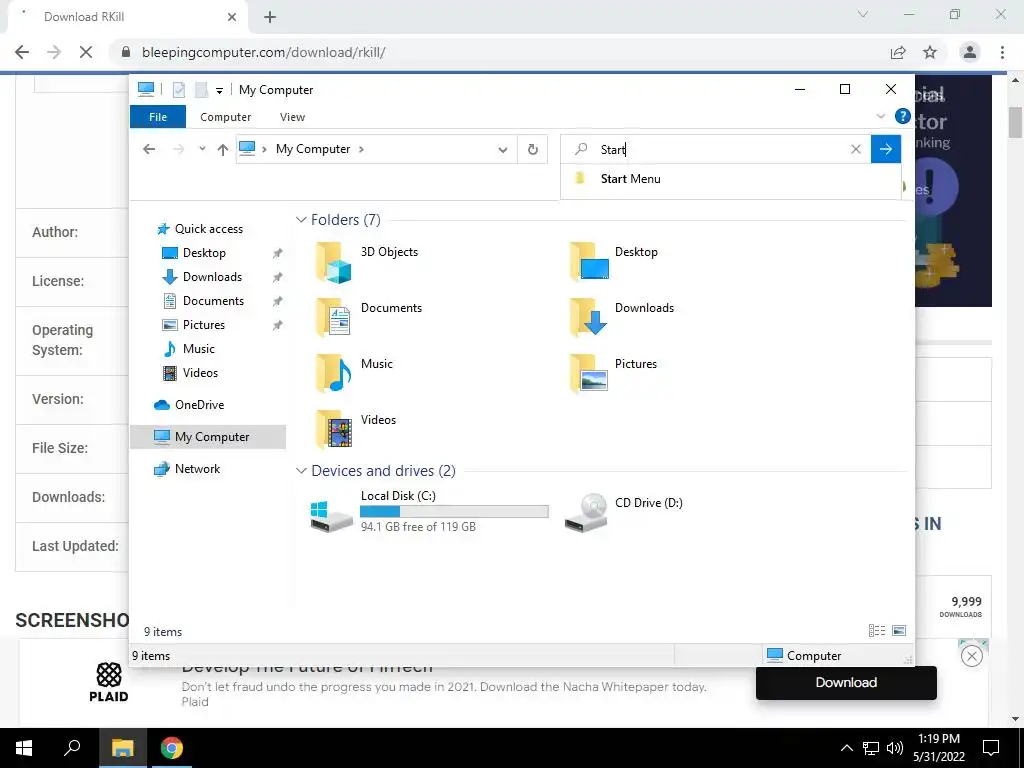1024x768 pixels.
Task: Open the Computer ribbon tab
Action: click(225, 117)
